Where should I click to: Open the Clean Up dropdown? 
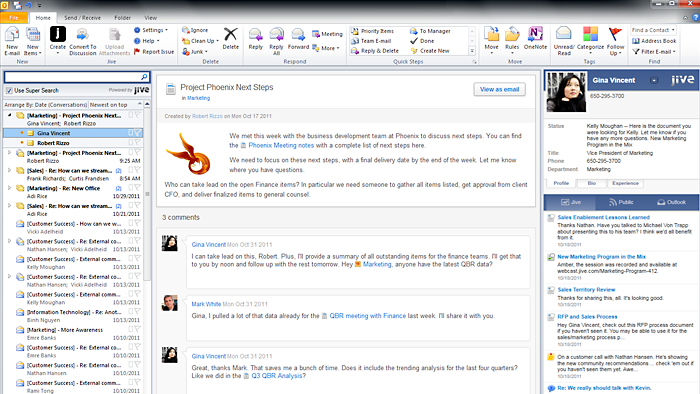200,41
